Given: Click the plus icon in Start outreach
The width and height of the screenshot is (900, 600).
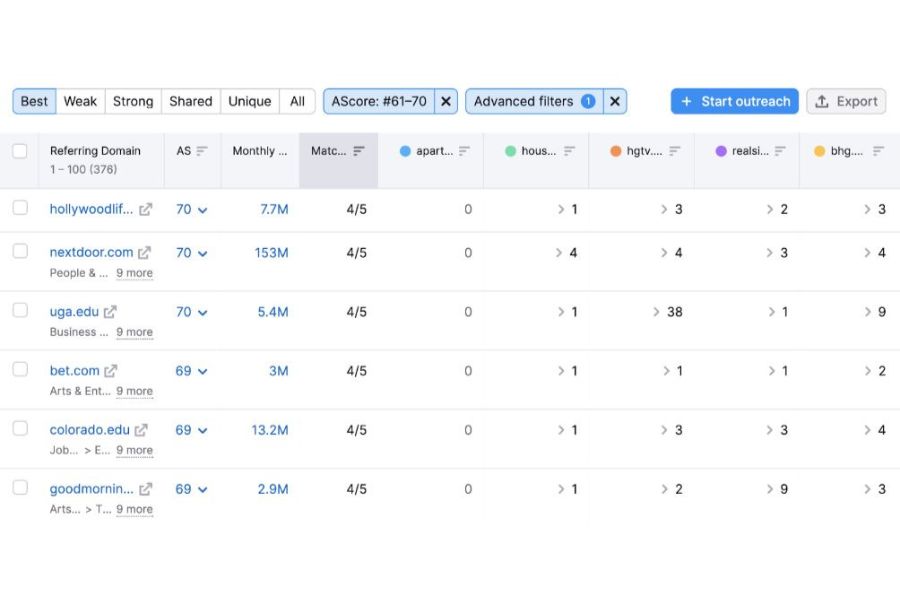Looking at the screenshot, I should tap(686, 102).
